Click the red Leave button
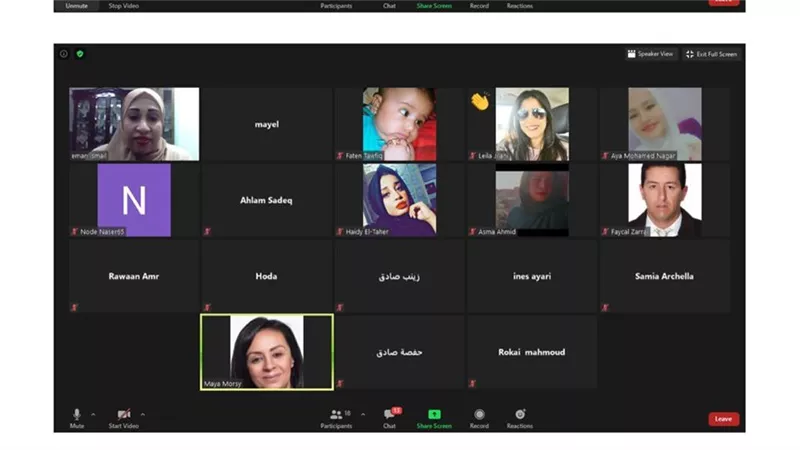800x450 pixels. coord(723,419)
